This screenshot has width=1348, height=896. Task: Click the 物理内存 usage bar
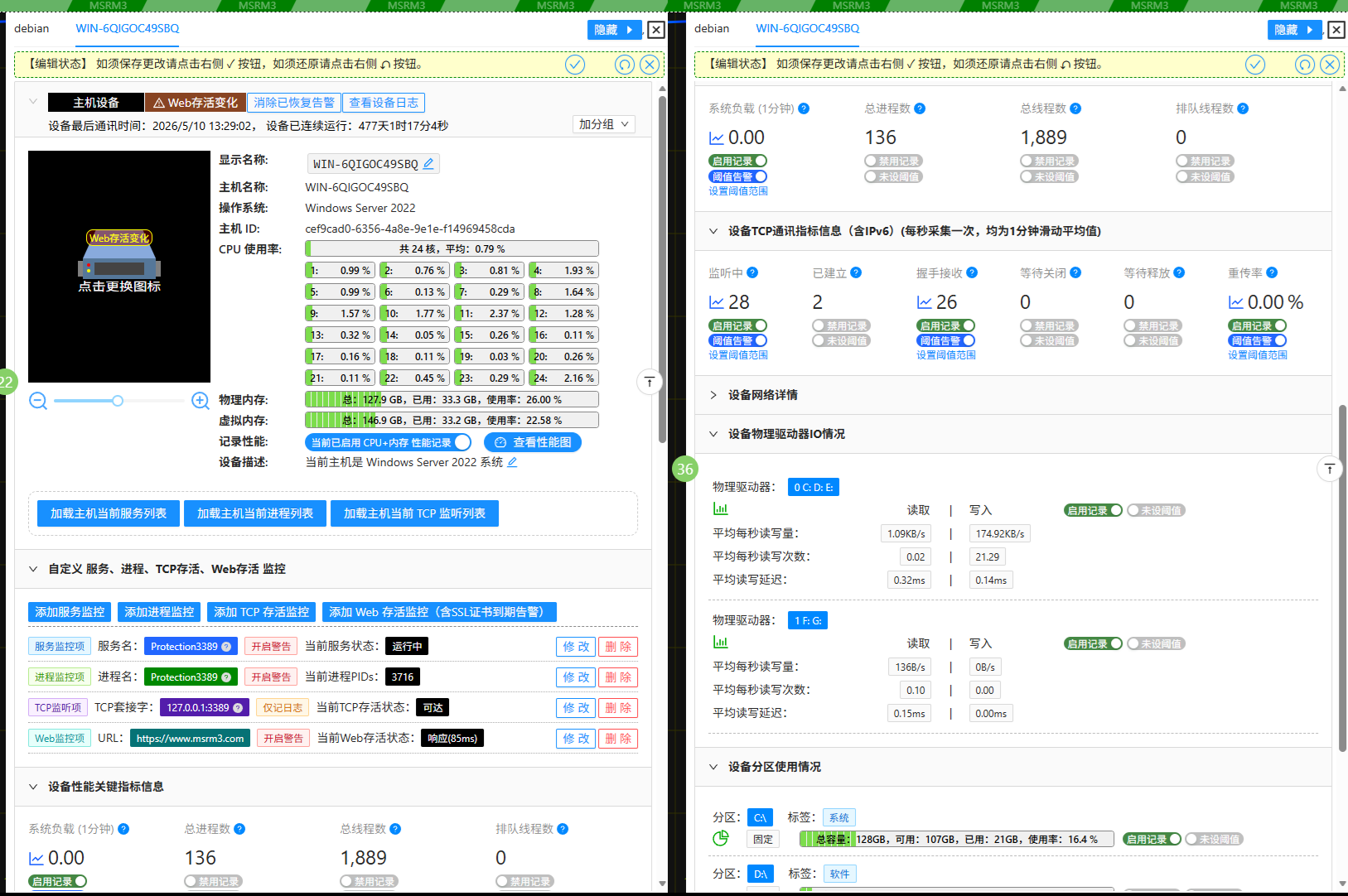click(x=452, y=400)
